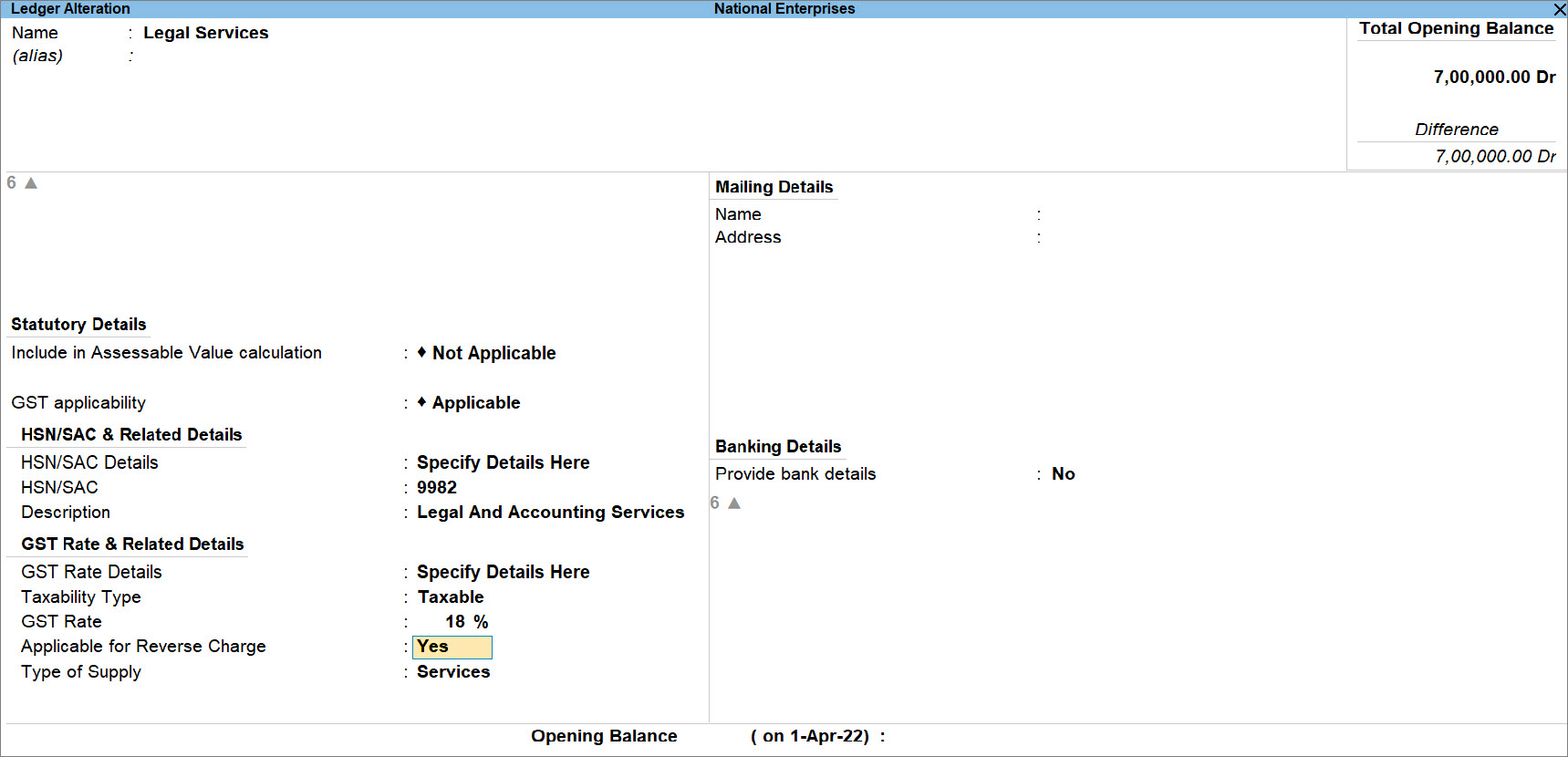Image resolution: width=1568 pixels, height=757 pixels.
Task: Click the Ledger Alteration title
Action: [70, 9]
